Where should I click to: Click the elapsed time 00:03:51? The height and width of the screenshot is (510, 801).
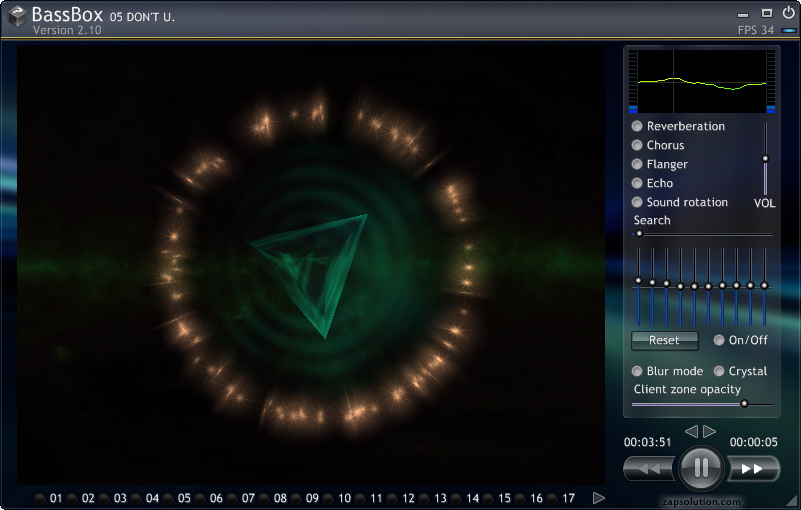pos(647,442)
